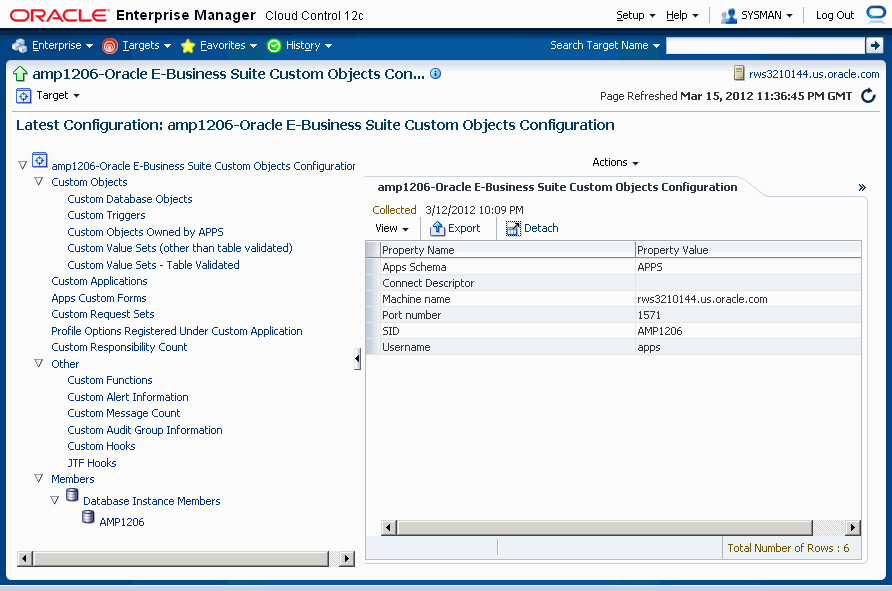Click the Targets bullseye icon
This screenshot has width=892, height=591.
pos(110,46)
